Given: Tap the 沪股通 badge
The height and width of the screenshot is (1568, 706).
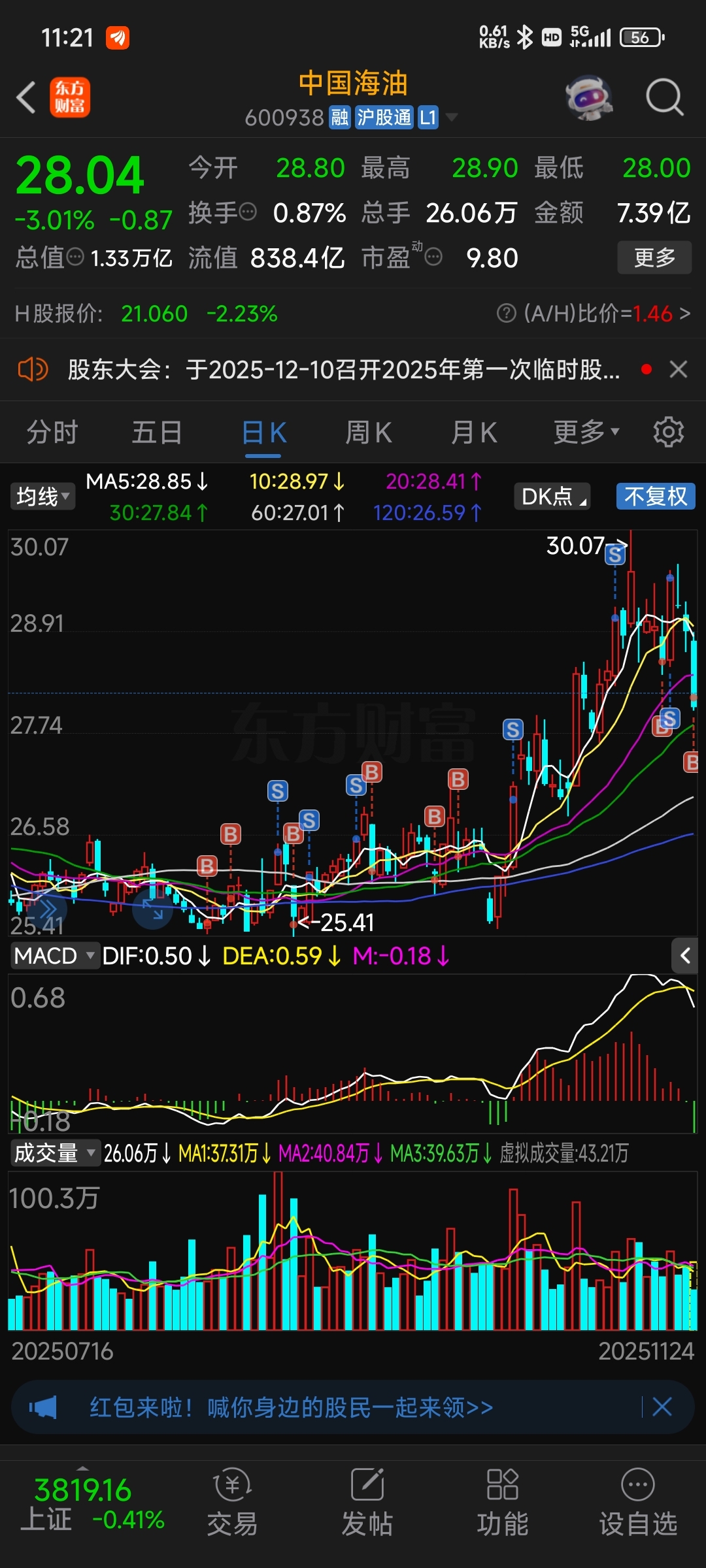Looking at the screenshot, I should [x=384, y=118].
